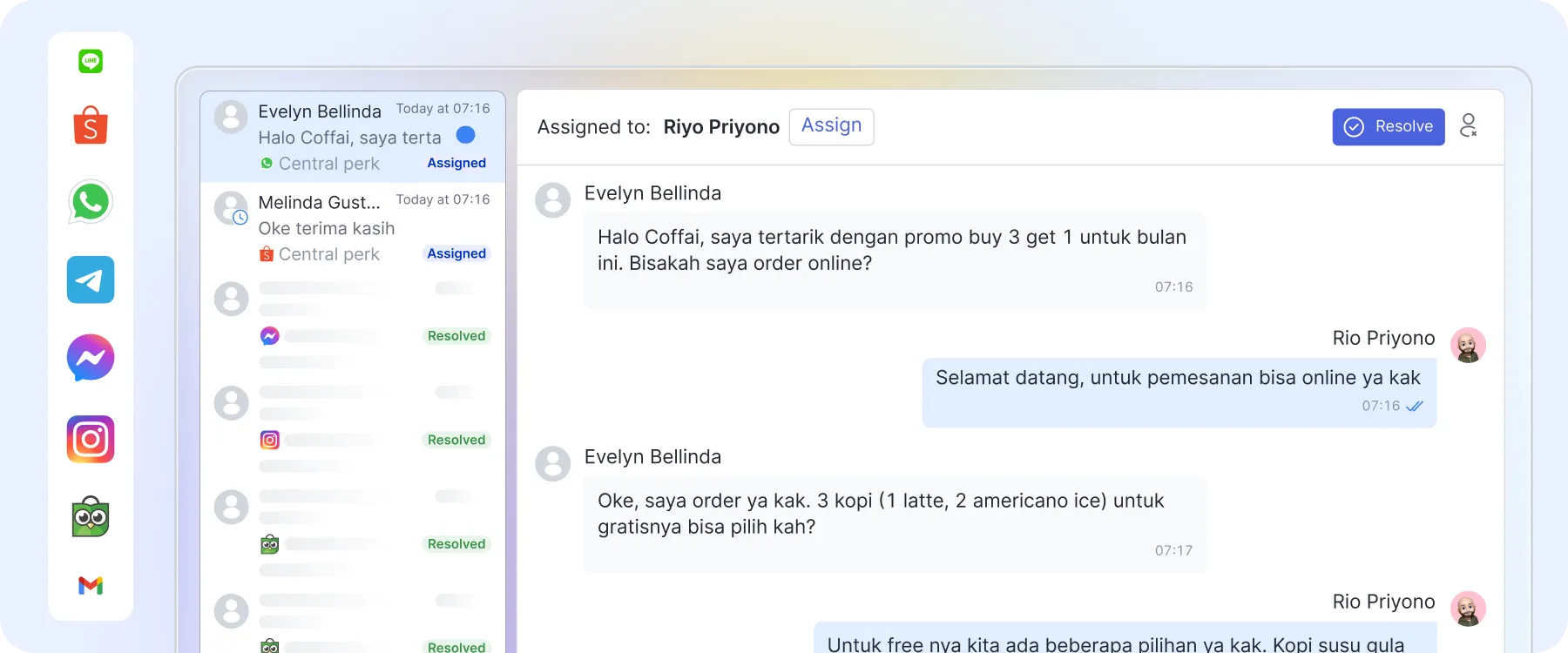Click the message 'Selamat datang, untuk pemesanan bisa online'

tap(1179, 393)
